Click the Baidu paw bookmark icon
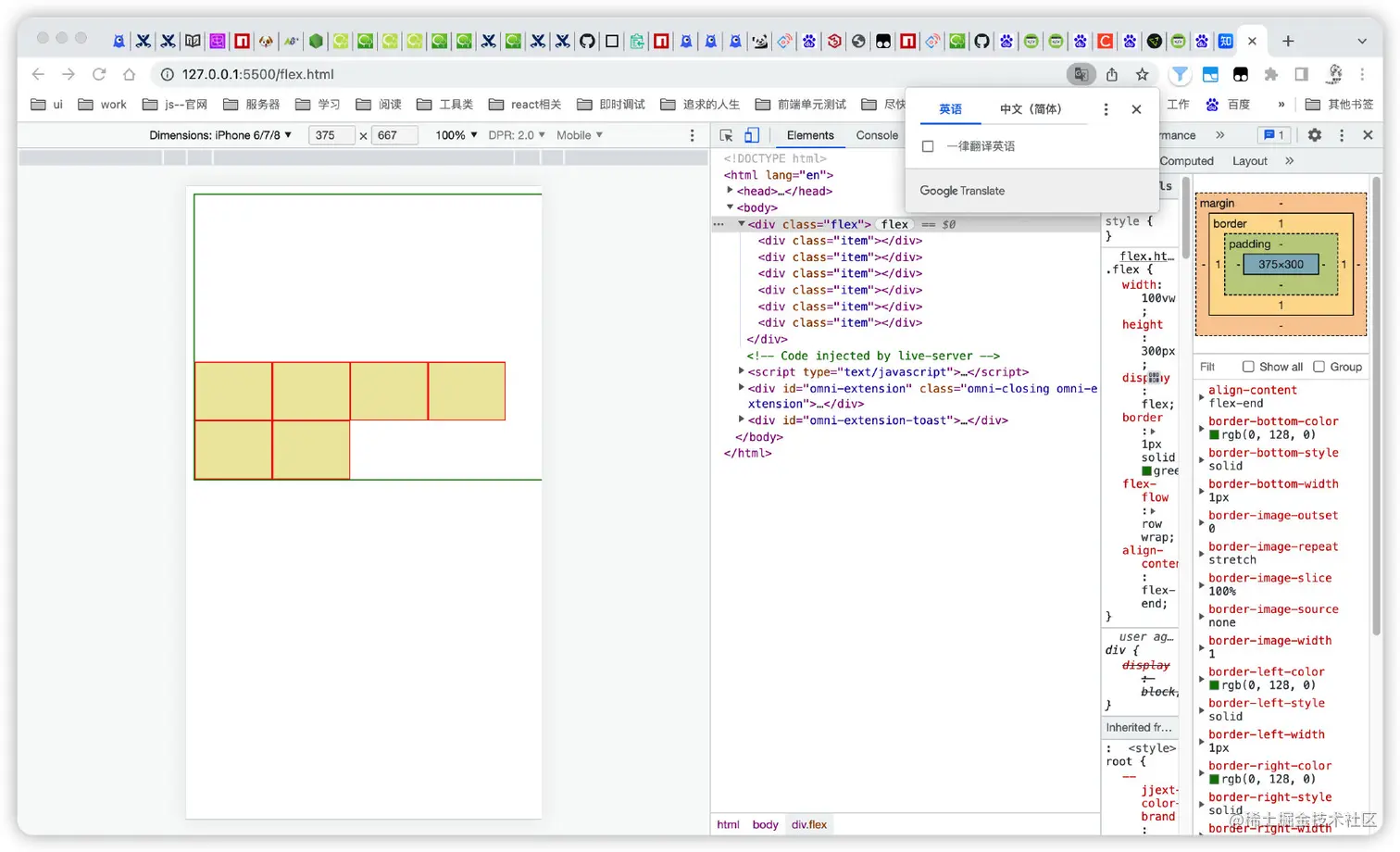The image size is (1400, 852). [x=1212, y=105]
